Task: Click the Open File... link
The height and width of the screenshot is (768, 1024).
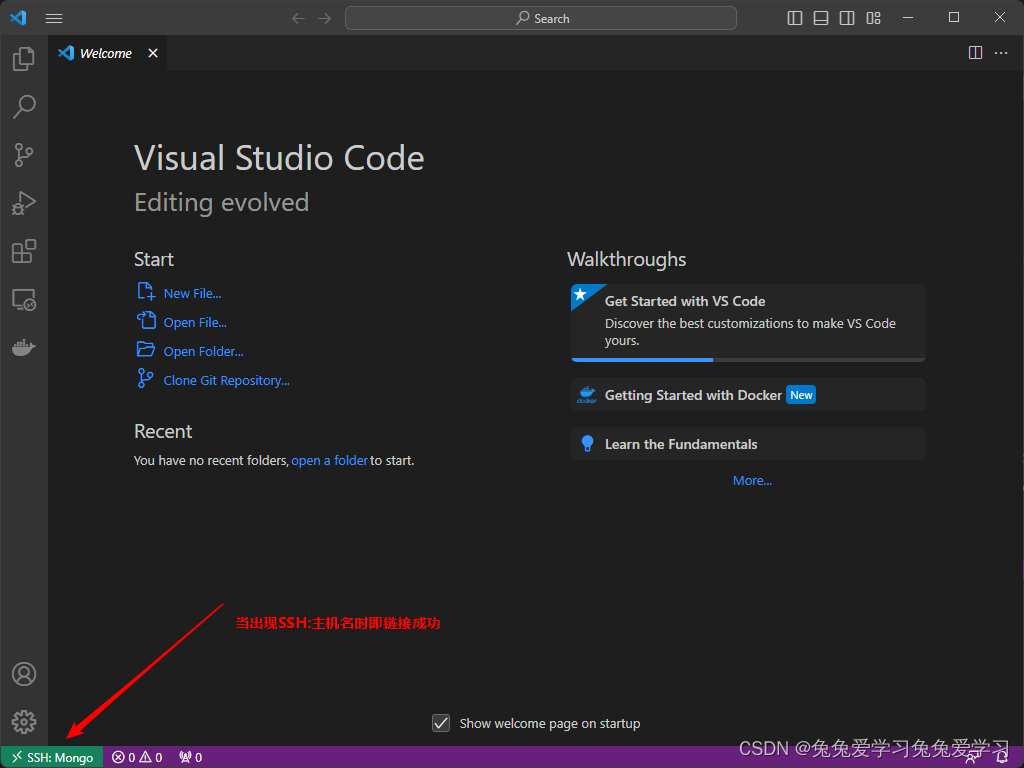Action: pyautogui.click(x=195, y=323)
